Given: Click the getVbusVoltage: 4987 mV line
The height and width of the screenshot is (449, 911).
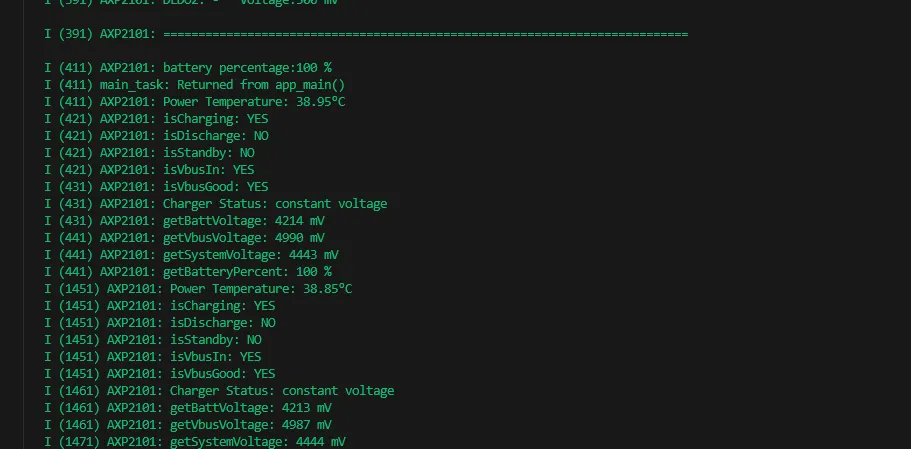Looking at the screenshot, I should [x=188, y=425].
